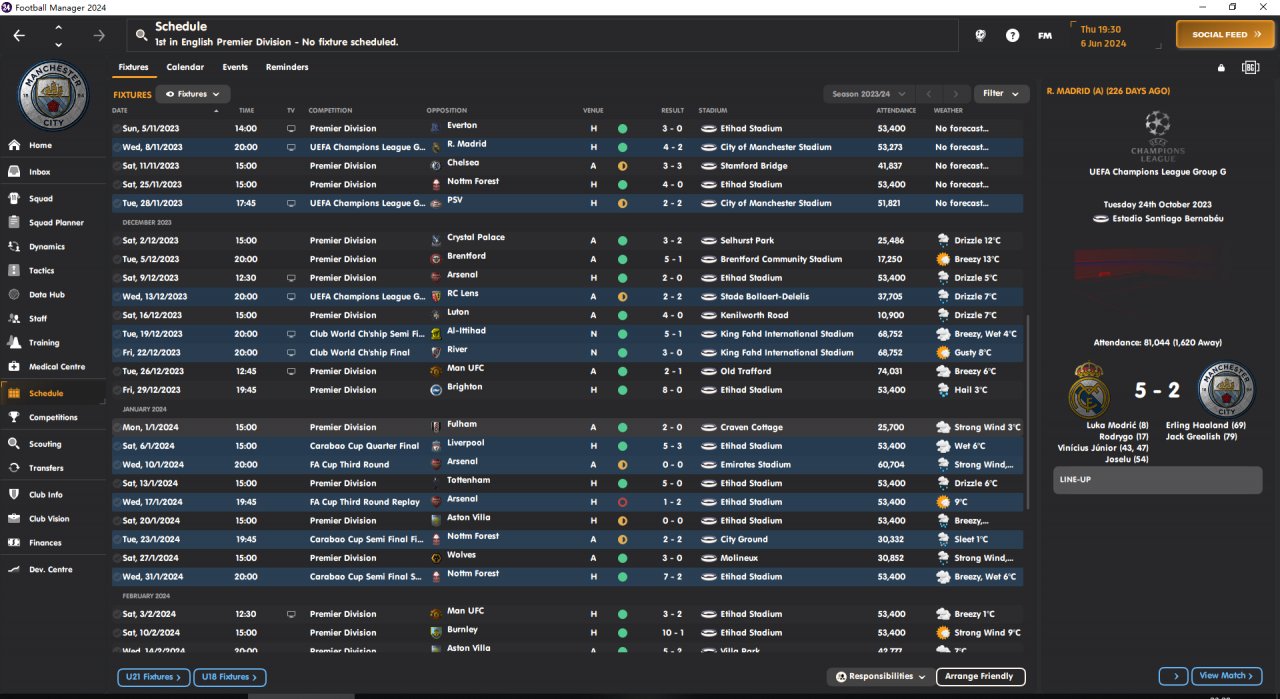Open the Season 2023/24 dropdown

(867, 94)
